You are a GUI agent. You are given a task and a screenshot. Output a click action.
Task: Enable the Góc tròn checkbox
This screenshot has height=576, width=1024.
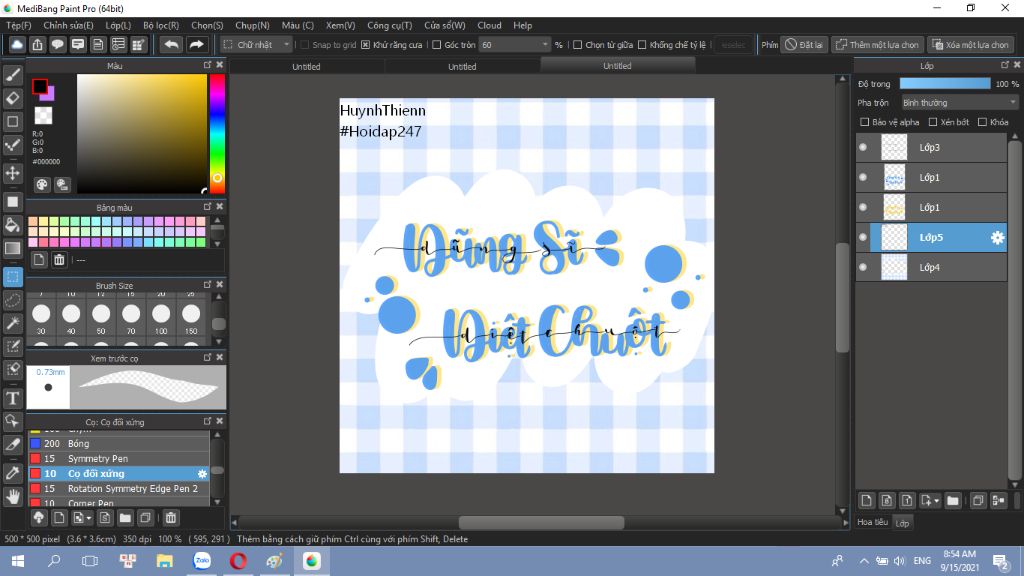click(437, 45)
